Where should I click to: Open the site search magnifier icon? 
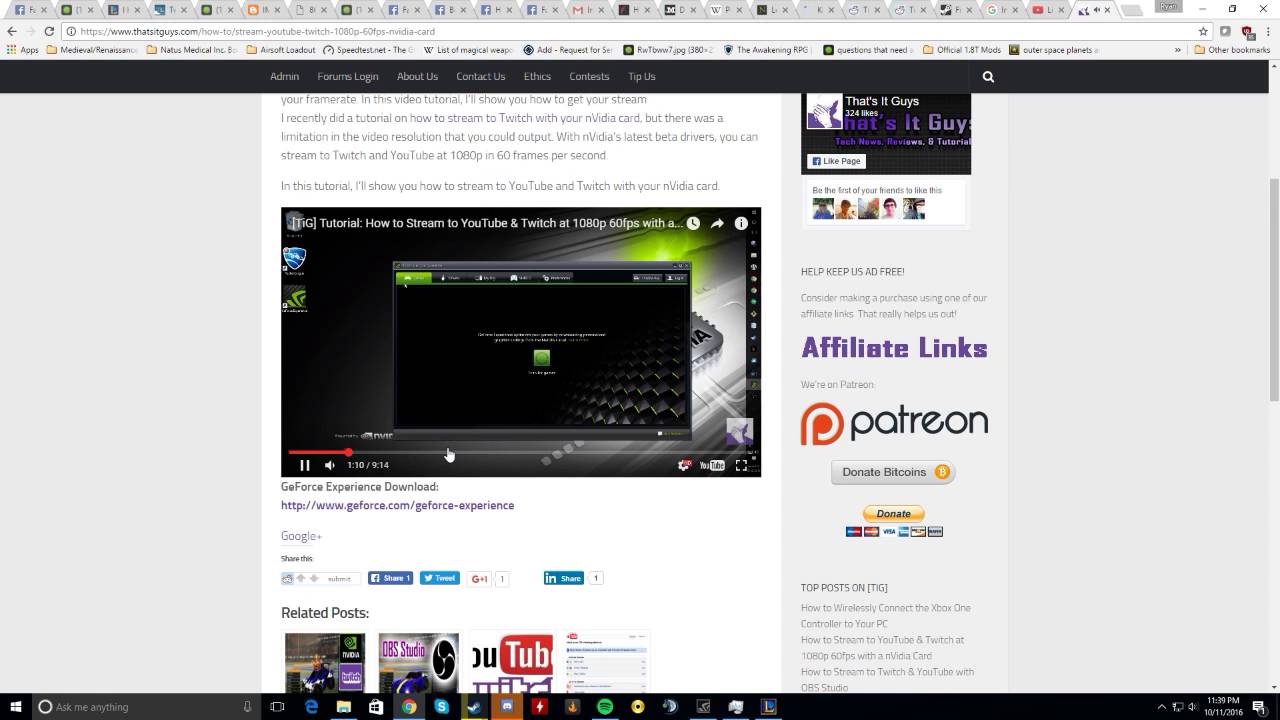pyautogui.click(x=988, y=76)
